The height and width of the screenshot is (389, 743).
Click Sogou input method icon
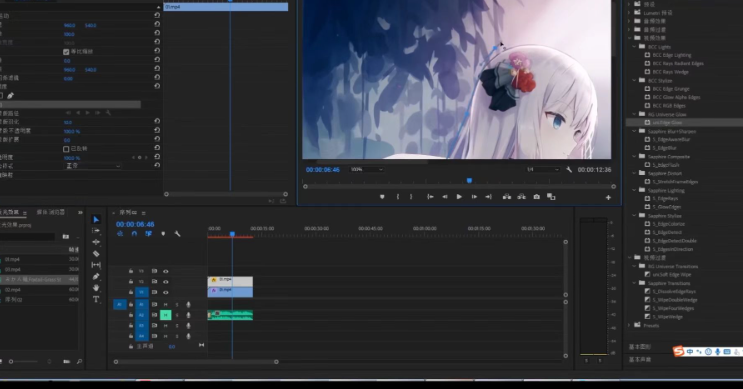coord(679,352)
